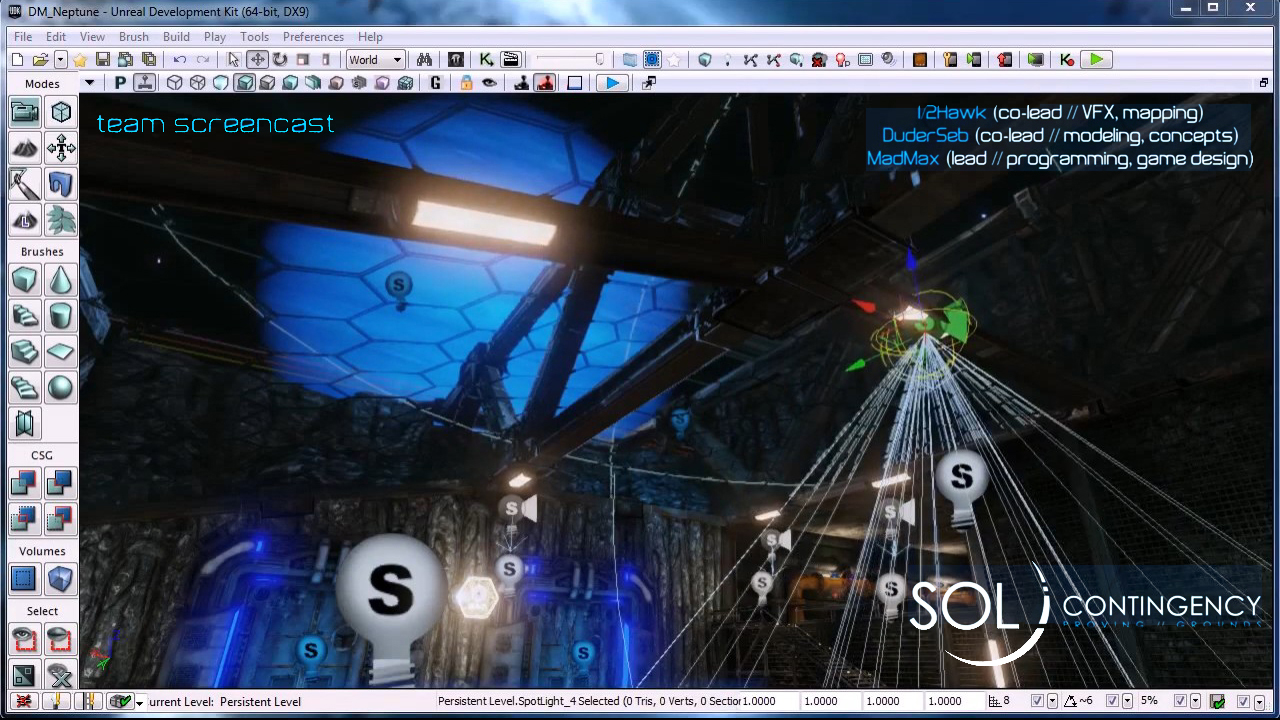Expand recent files dropdown beside Open
The image size is (1280, 720).
coord(60,60)
